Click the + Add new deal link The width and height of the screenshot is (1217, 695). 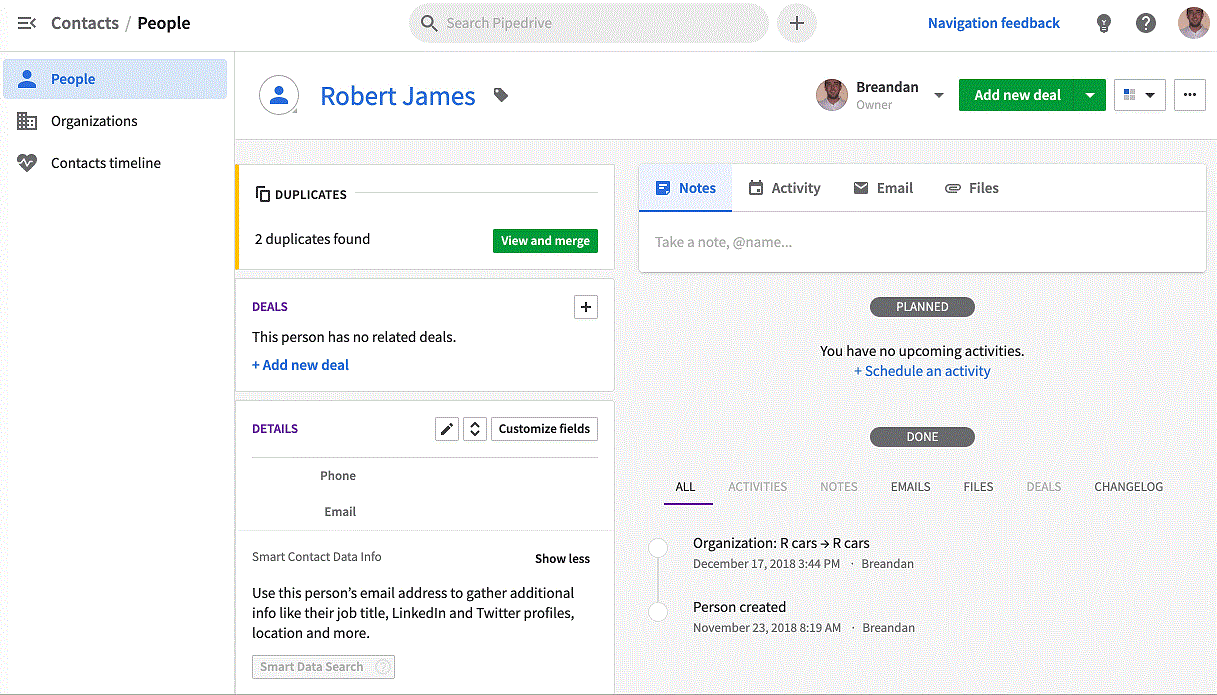click(300, 365)
